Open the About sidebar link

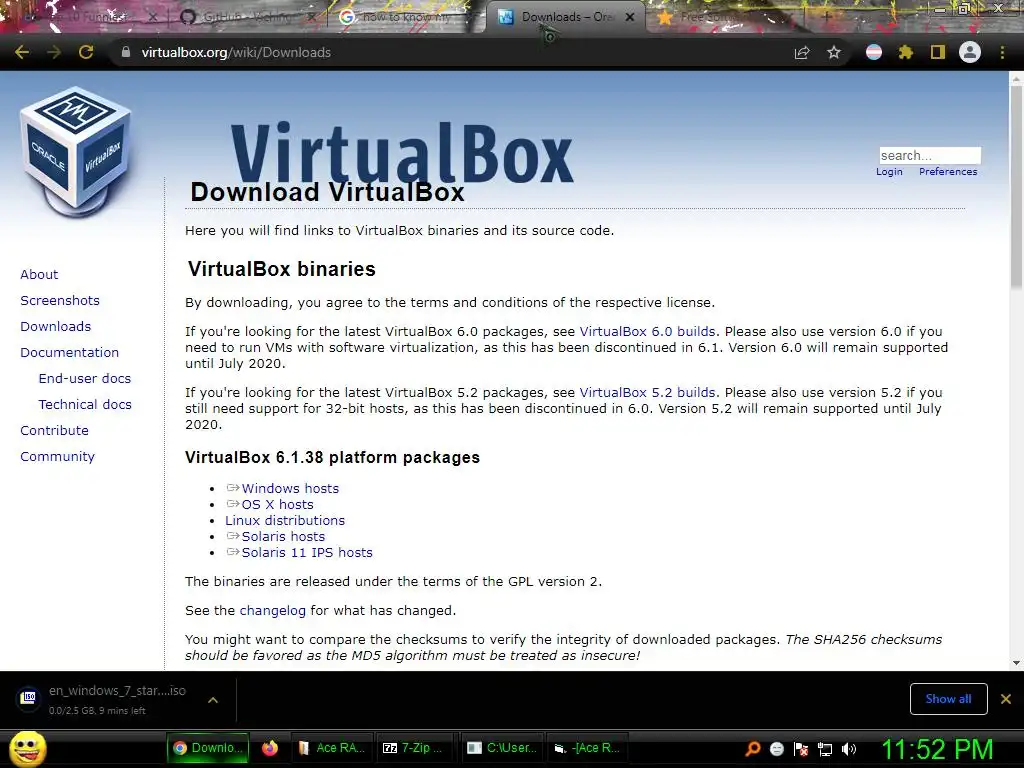pos(39,274)
